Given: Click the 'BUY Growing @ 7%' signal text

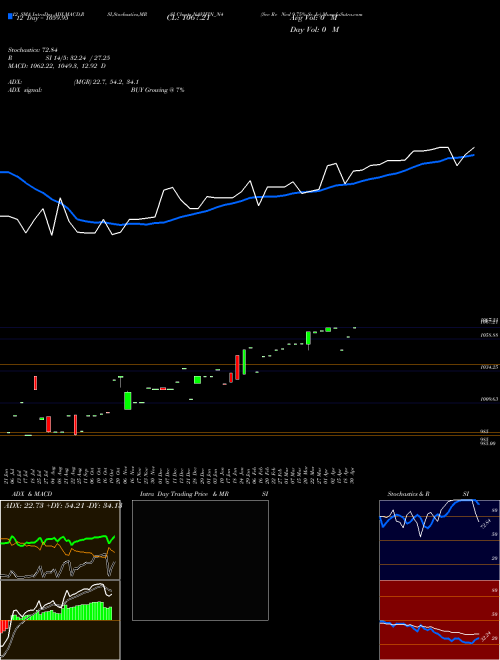Looking at the screenshot, I should (x=157, y=90).
